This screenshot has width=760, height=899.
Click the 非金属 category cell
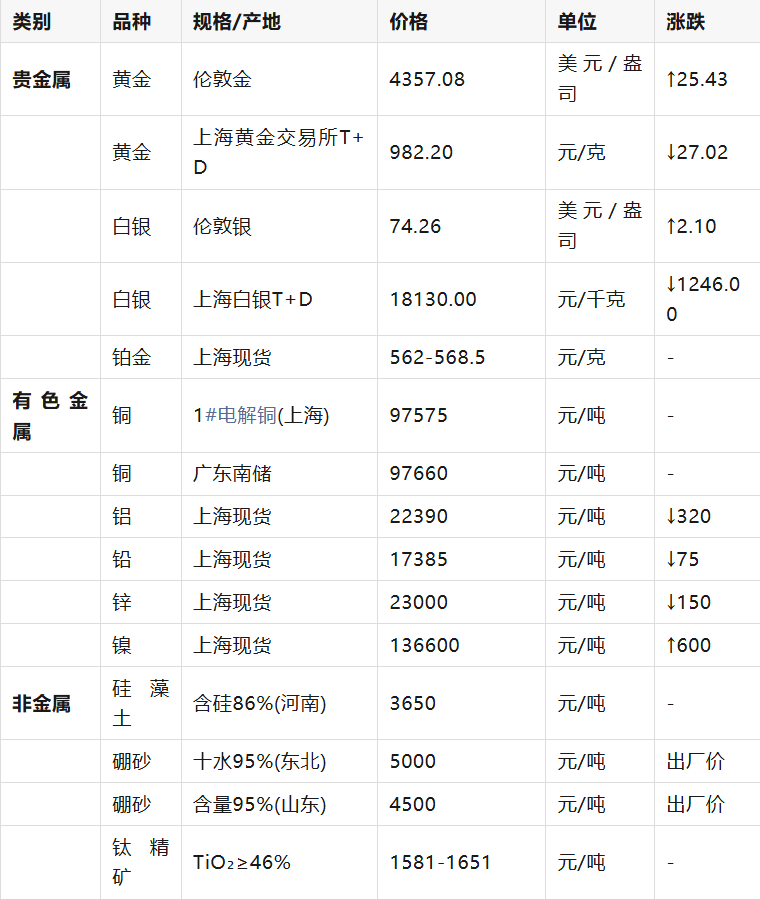pos(41,703)
